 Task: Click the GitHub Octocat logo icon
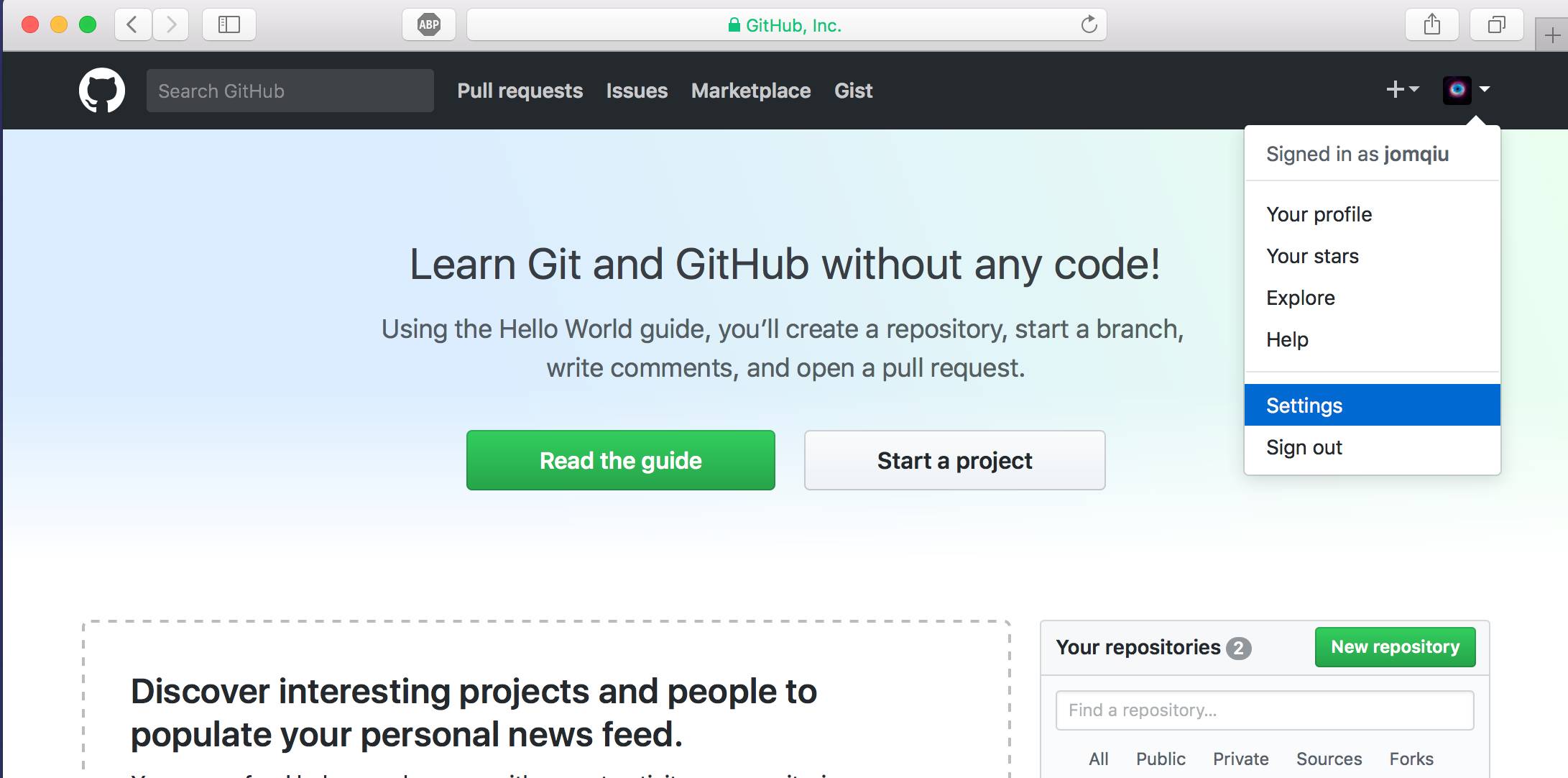point(102,91)
